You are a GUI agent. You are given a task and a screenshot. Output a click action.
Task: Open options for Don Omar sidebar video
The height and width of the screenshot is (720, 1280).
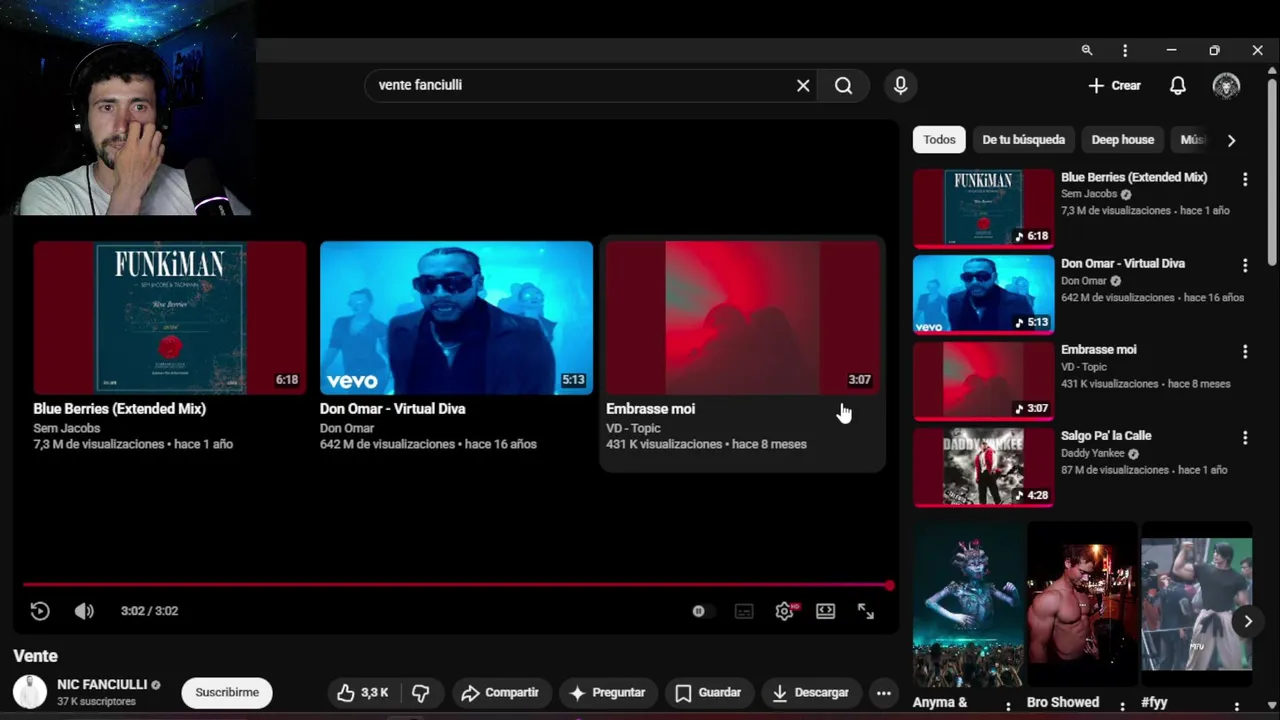tap(1245, 265)
